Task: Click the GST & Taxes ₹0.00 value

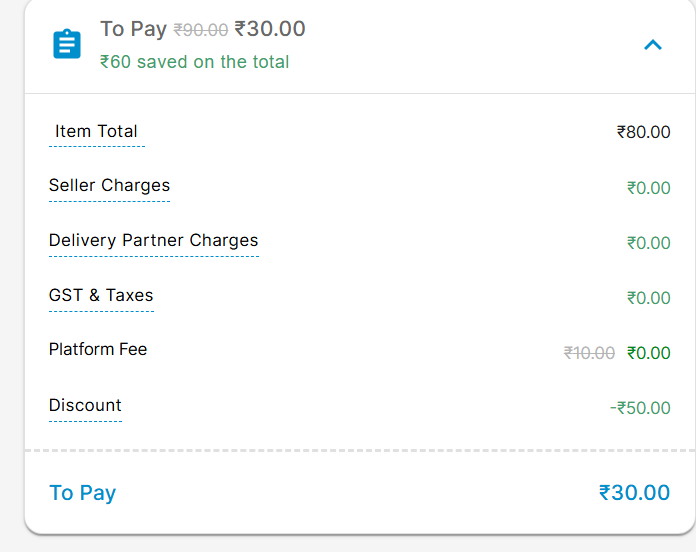Action: click(x=648, y=298)
